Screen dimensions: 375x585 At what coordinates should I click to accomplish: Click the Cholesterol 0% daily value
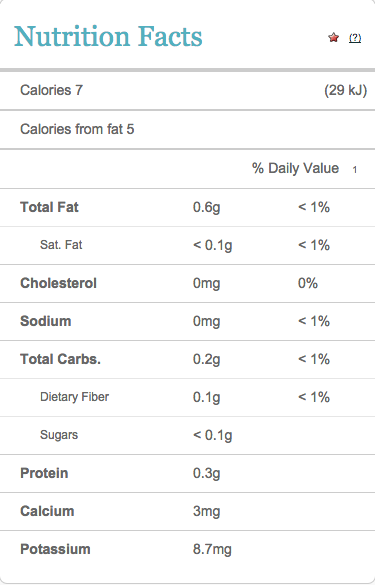[308, 283]
